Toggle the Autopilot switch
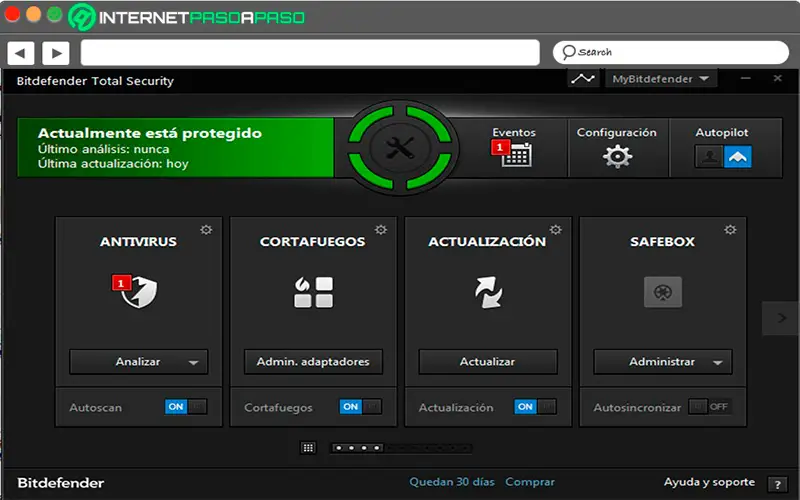Image resolution: width=800 pixels, height=500 pixels. [x=723, y=157]
